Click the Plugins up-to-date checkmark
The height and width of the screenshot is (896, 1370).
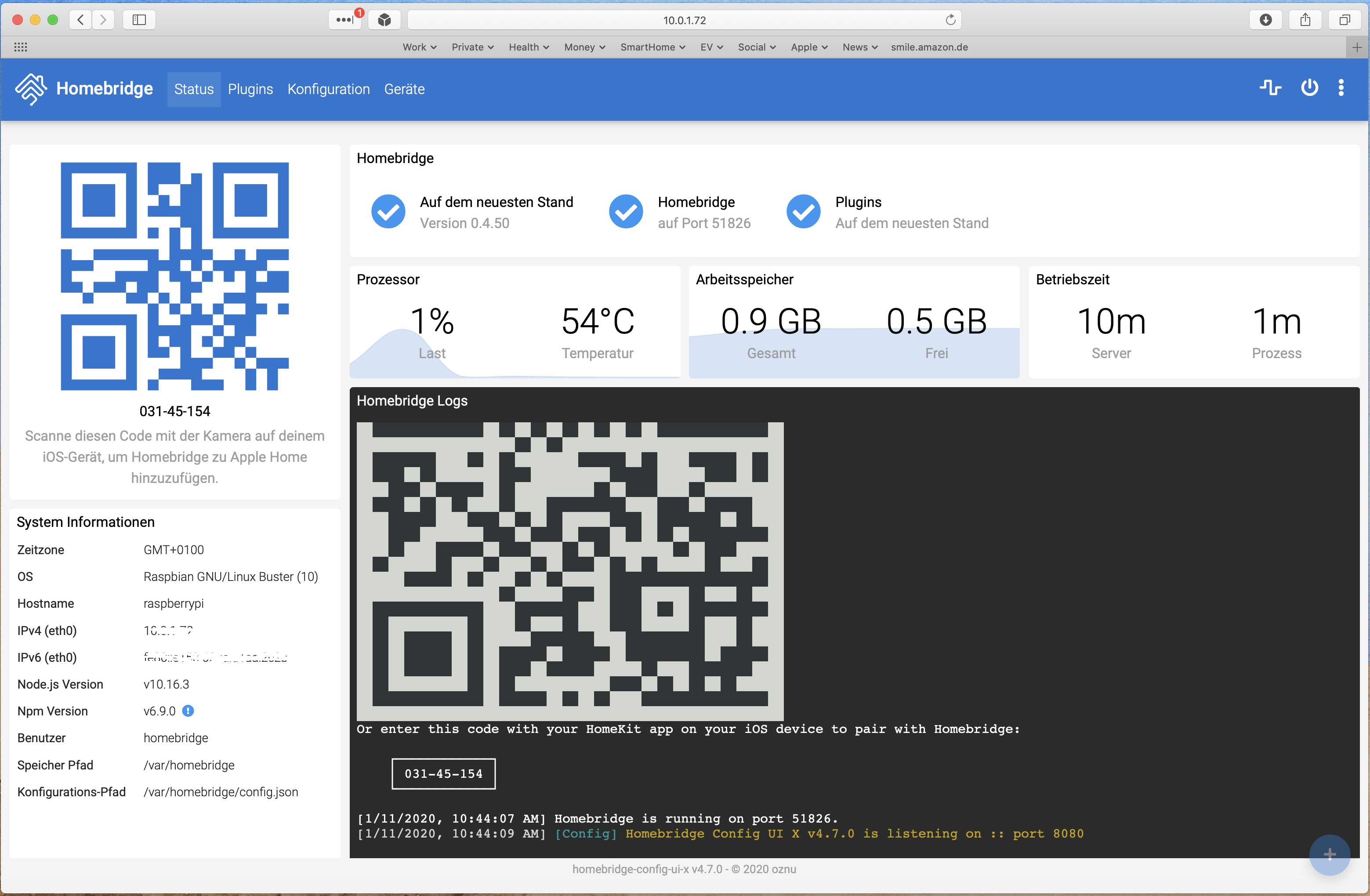coord(803,212)
